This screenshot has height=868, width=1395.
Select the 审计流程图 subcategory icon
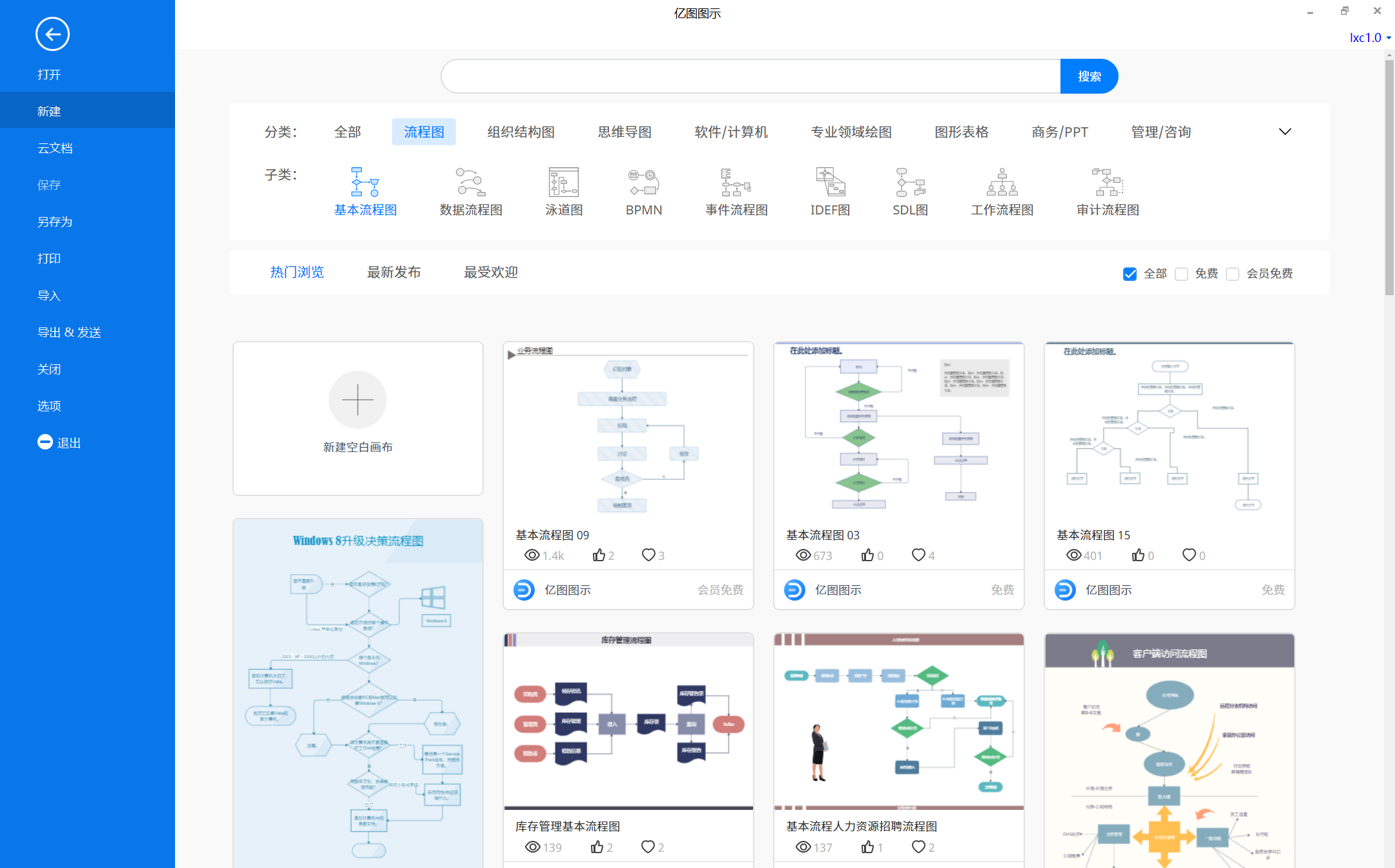pyautogui.click(x=1108, y=182)
